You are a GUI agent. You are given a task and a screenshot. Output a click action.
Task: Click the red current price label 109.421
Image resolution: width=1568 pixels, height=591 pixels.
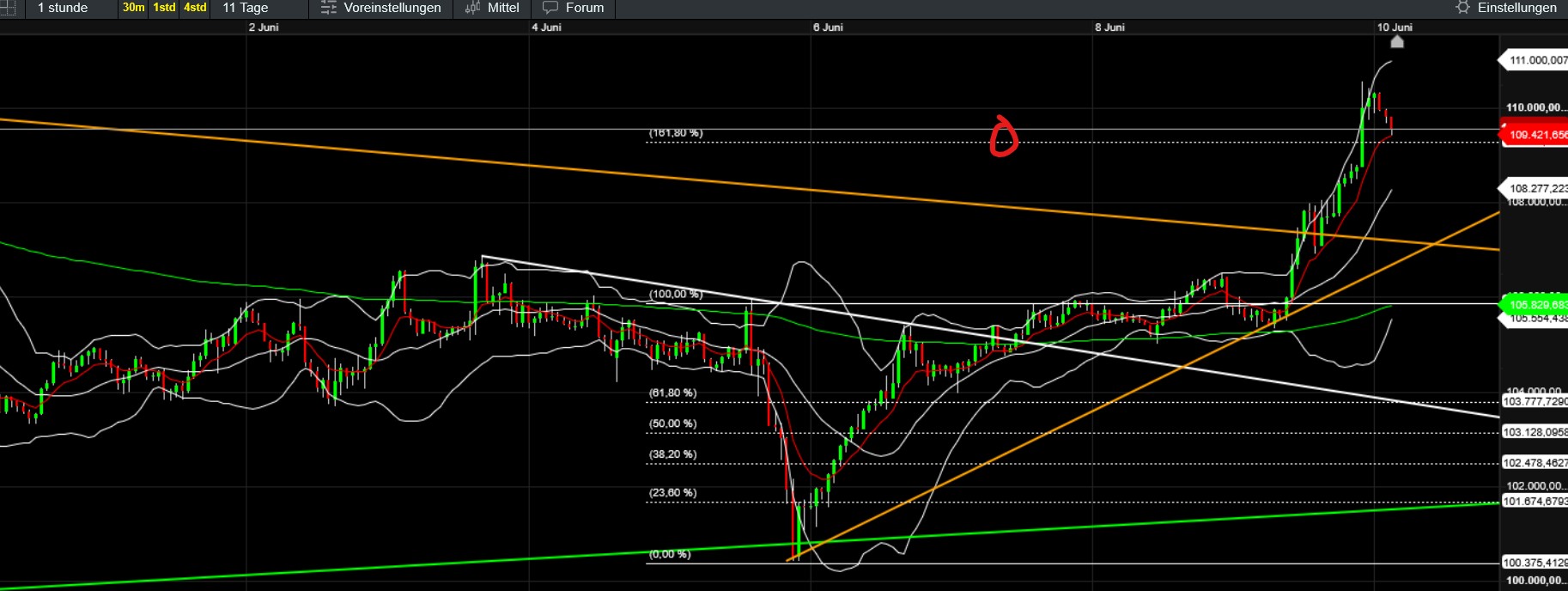pos(1535,135)
